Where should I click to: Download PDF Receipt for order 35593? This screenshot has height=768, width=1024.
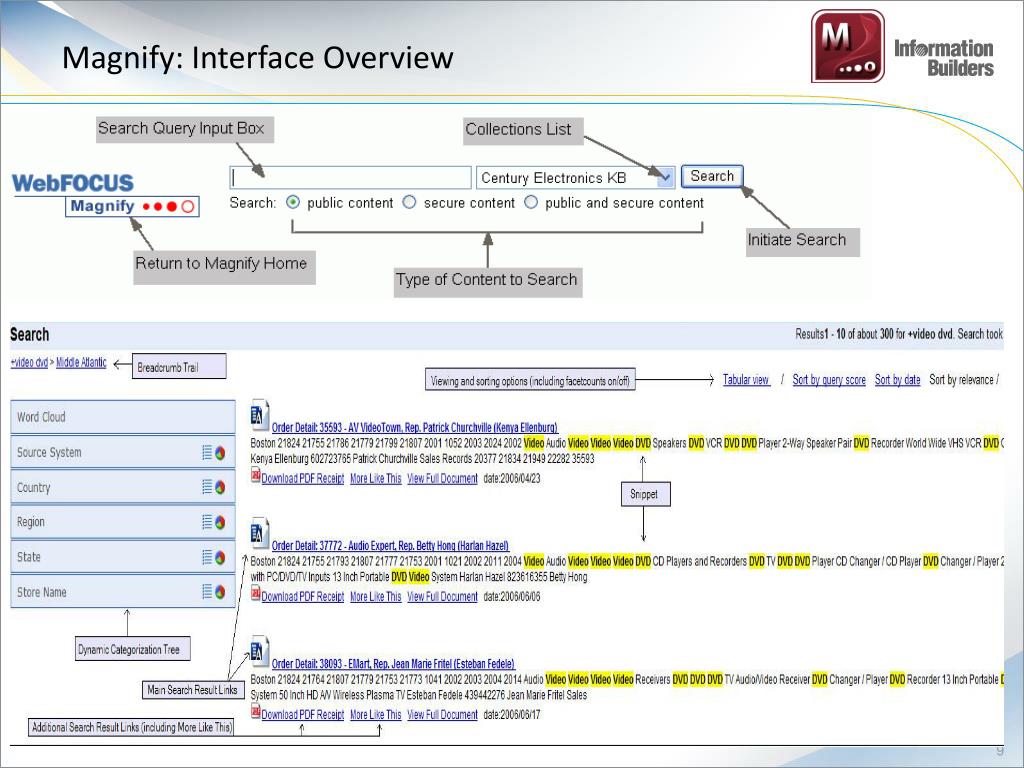302,479
